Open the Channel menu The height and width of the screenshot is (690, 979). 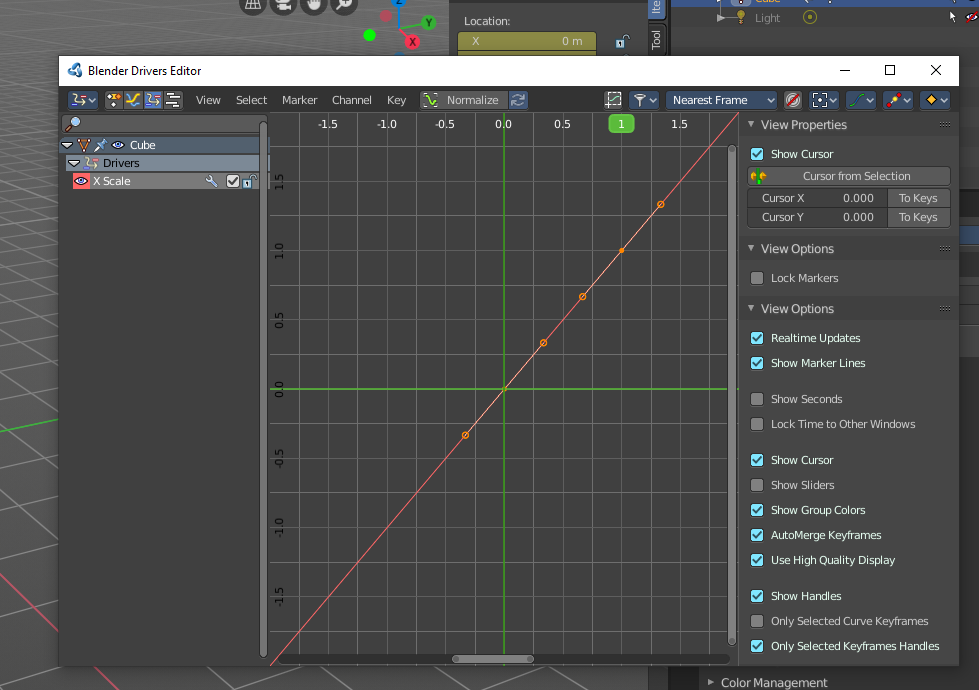pyautogui.click(x=352, y=100)
